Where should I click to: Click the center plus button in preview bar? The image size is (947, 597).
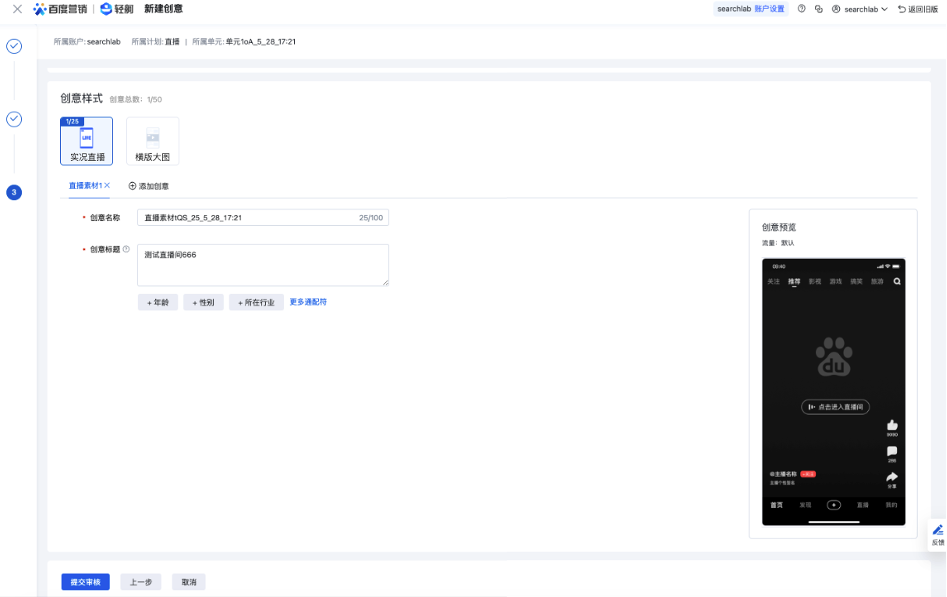click(833, 505)
